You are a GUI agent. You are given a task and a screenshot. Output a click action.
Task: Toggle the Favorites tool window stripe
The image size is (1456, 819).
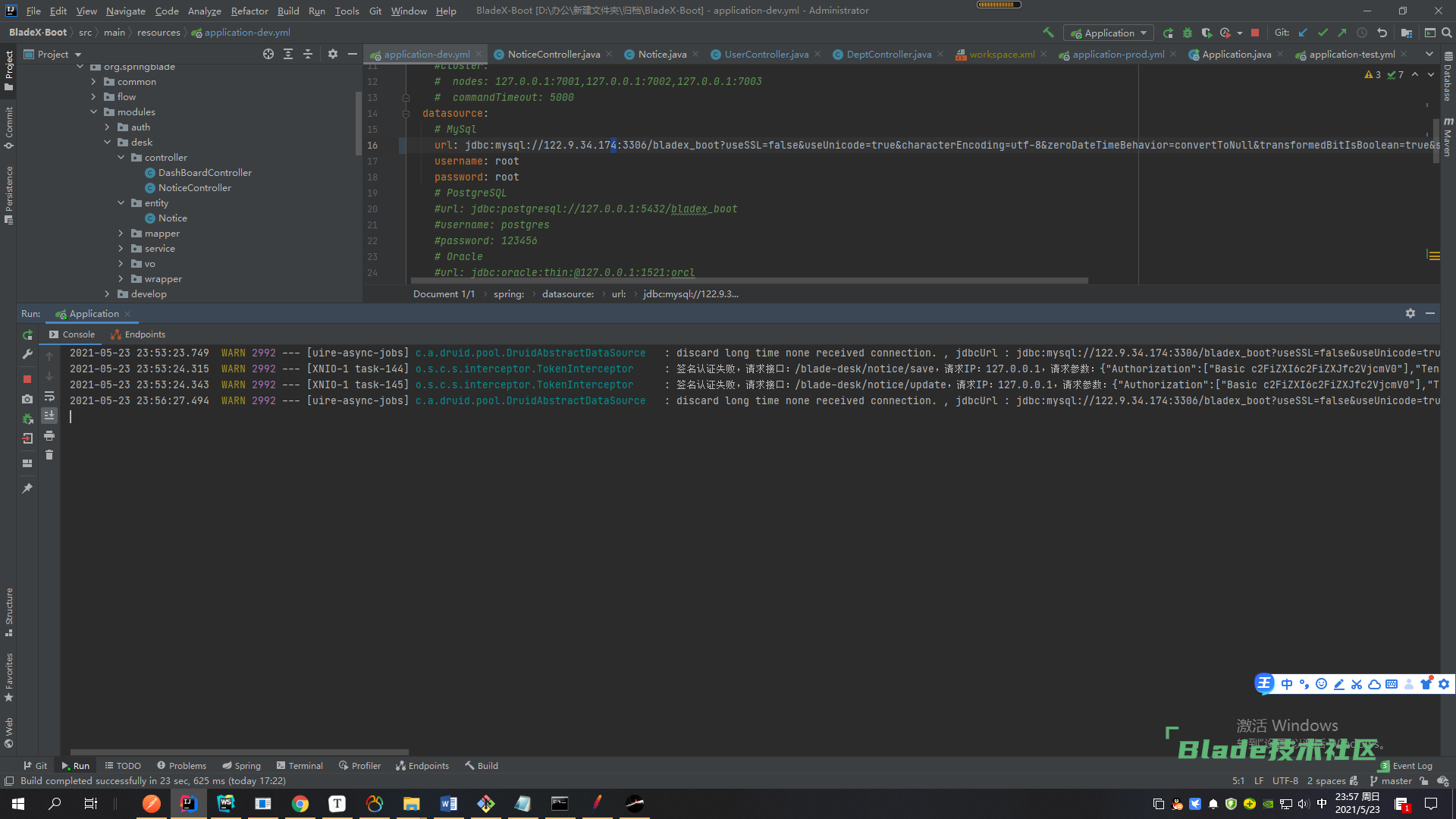(8, 676)
